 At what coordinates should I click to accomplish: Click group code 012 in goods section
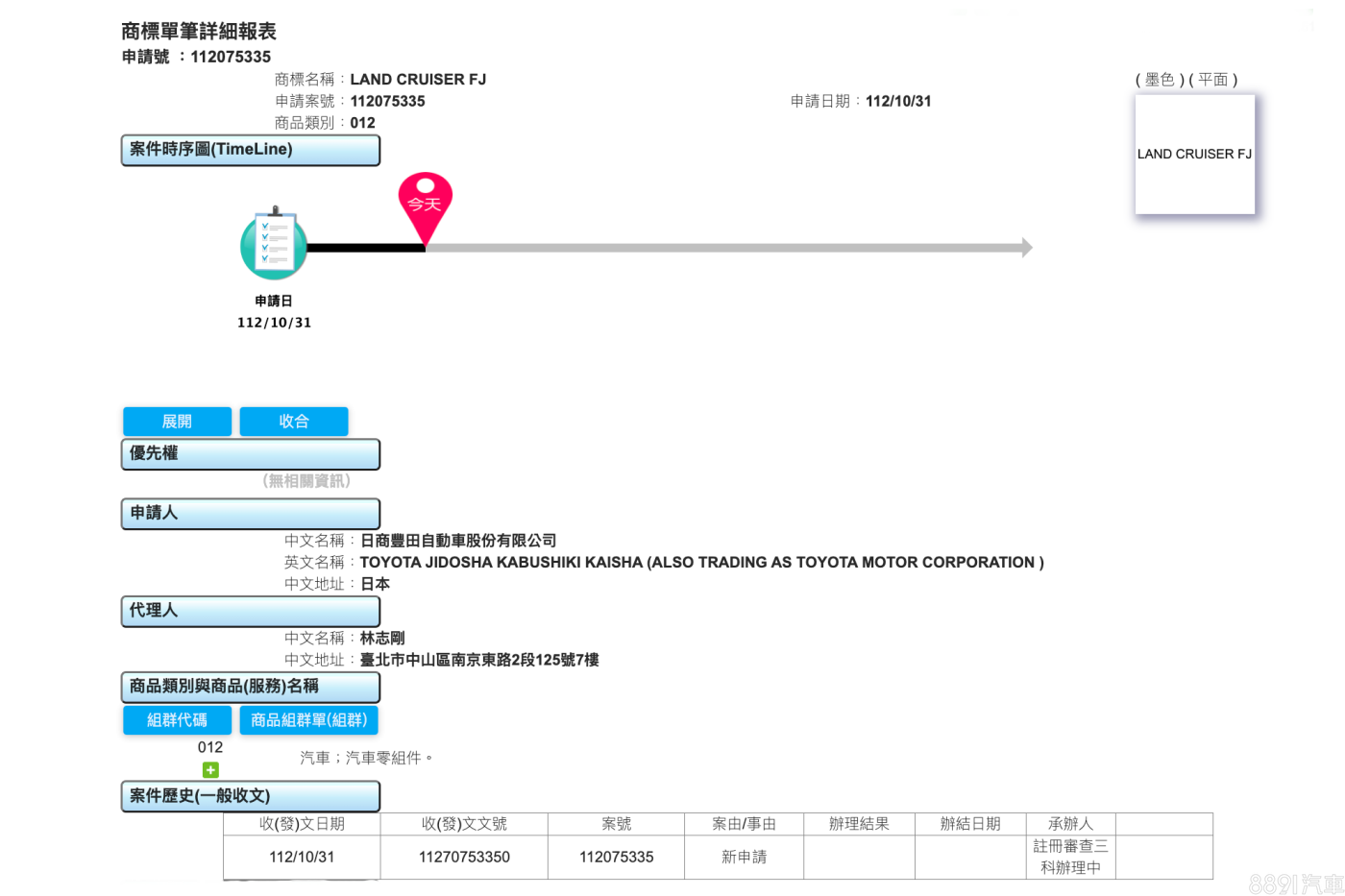[x=210, y=747]
